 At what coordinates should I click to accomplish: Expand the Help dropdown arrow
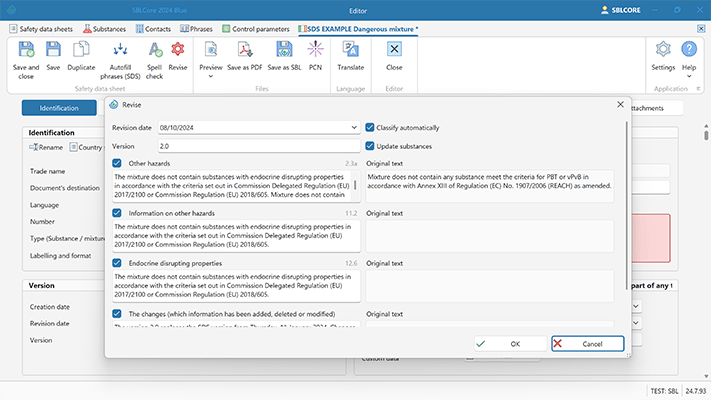[x=689, y=77]
